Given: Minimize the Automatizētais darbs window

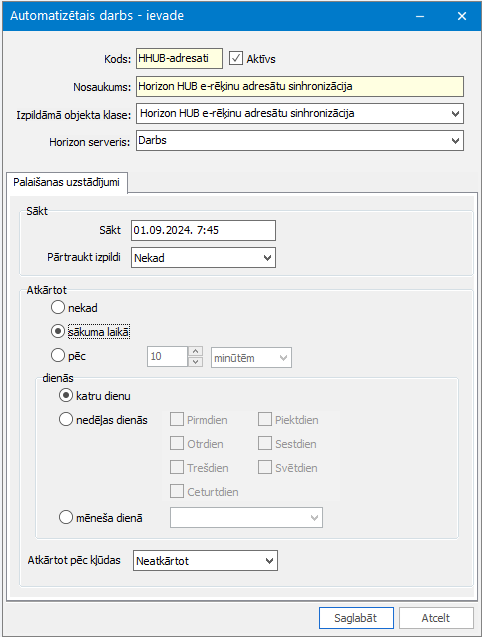Looking at the screenshot, I should click(420, 16).
